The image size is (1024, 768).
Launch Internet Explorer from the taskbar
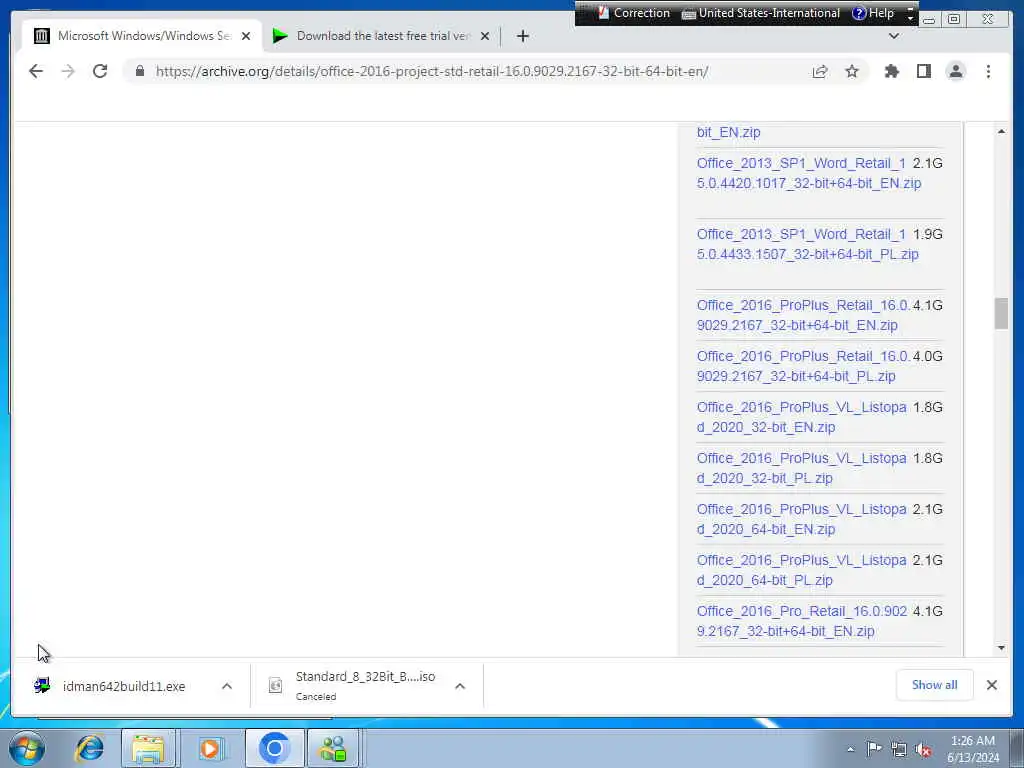[x=89, y=748]
